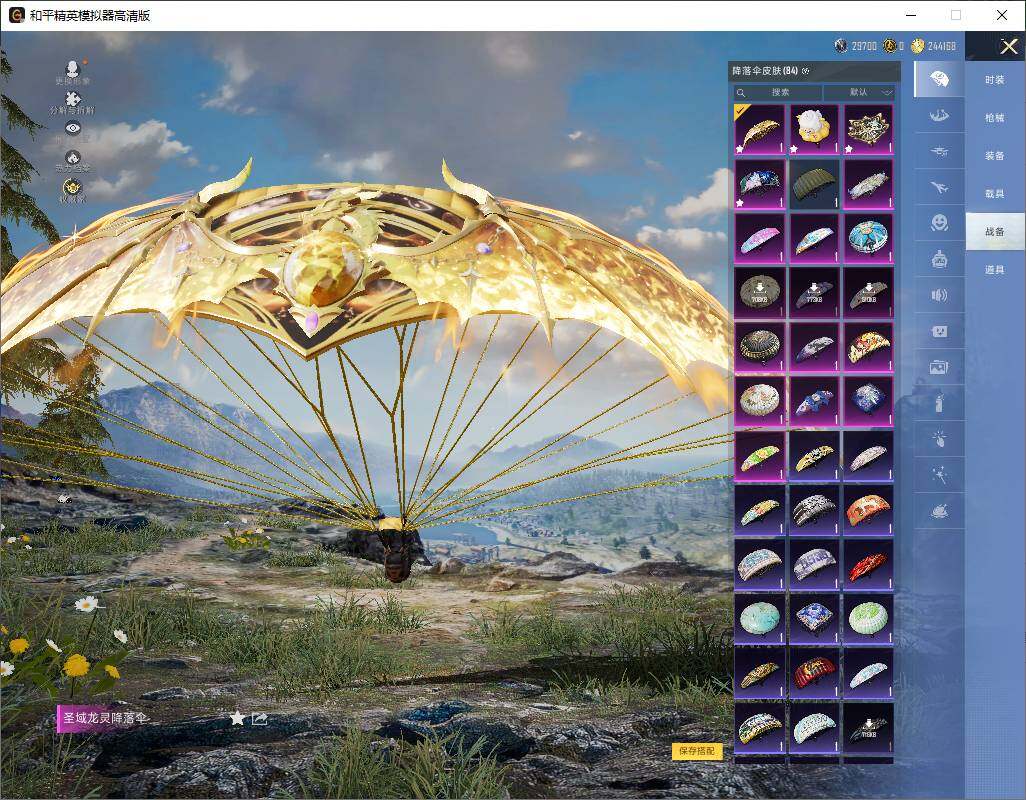Click the 圣域龙灵降落伞 name label

pyautogui.click(x=105, y=718)
